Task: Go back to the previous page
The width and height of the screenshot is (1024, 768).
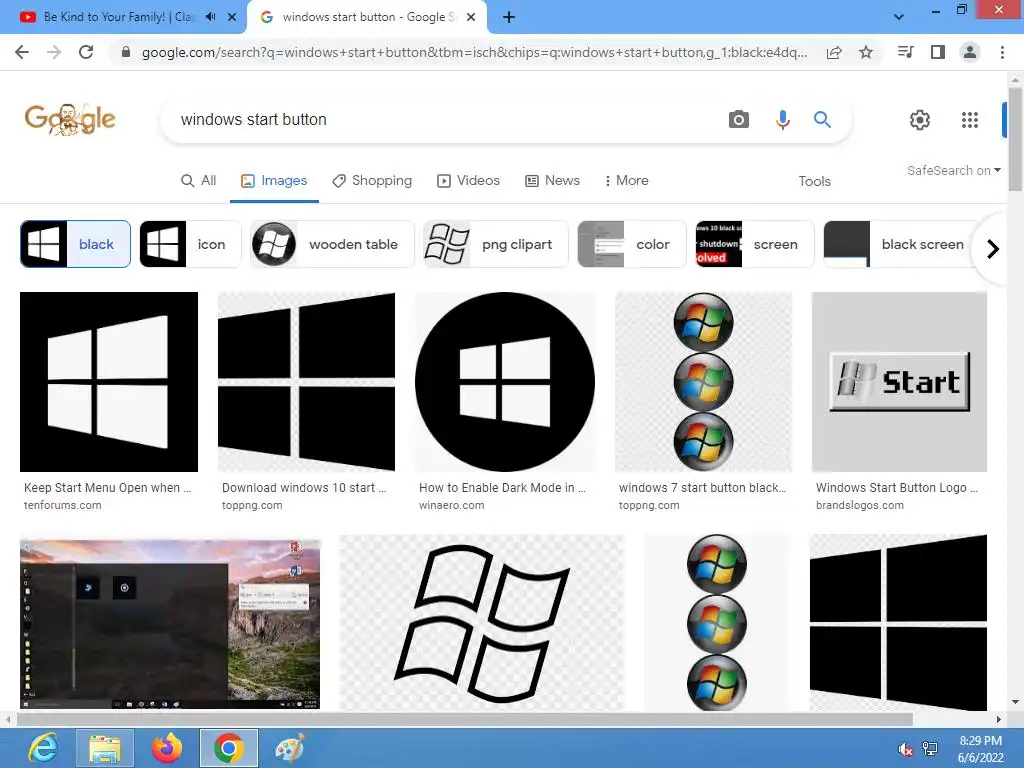Action: (x=22, y=52)
